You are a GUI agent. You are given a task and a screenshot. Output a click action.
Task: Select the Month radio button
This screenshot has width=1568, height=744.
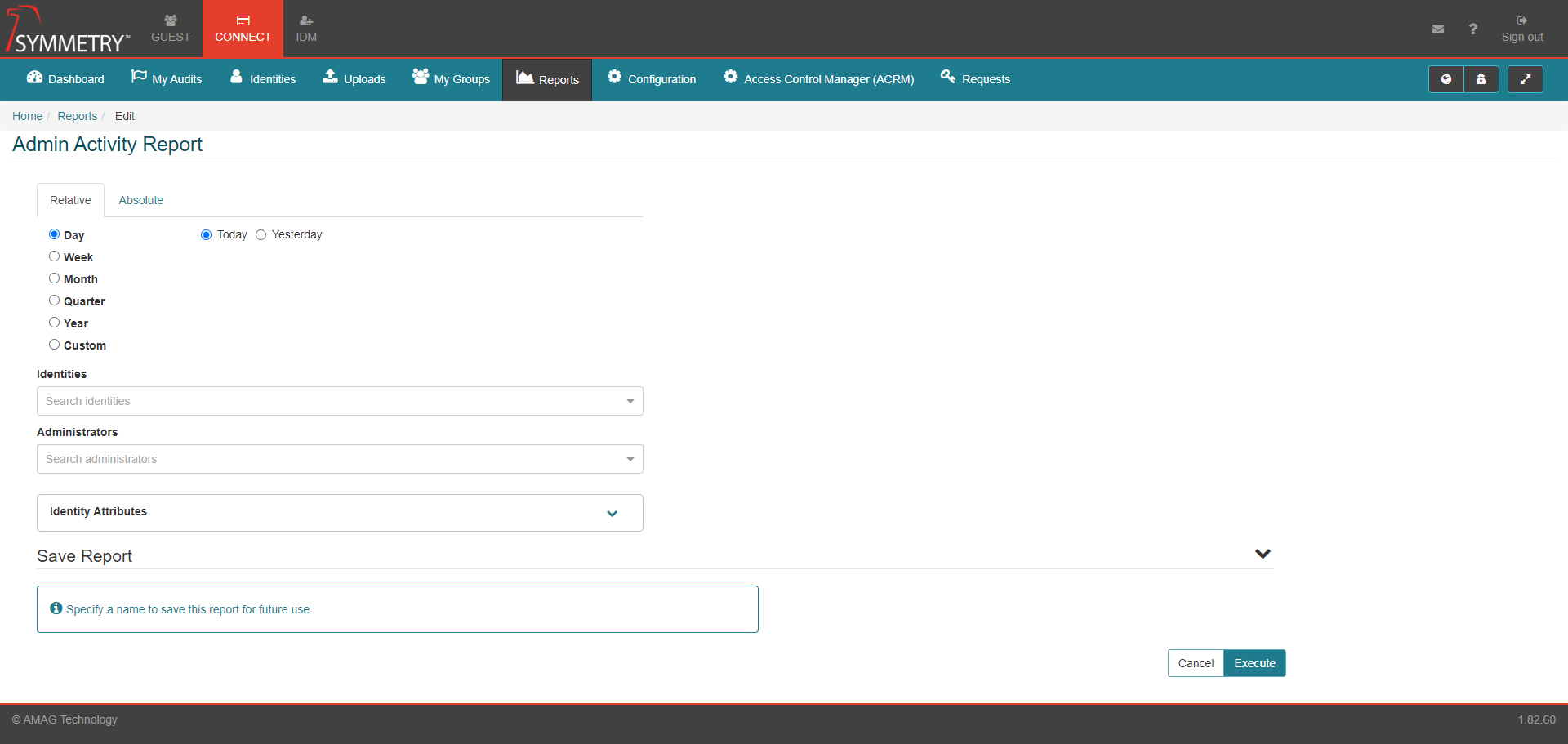click(54, 278)
